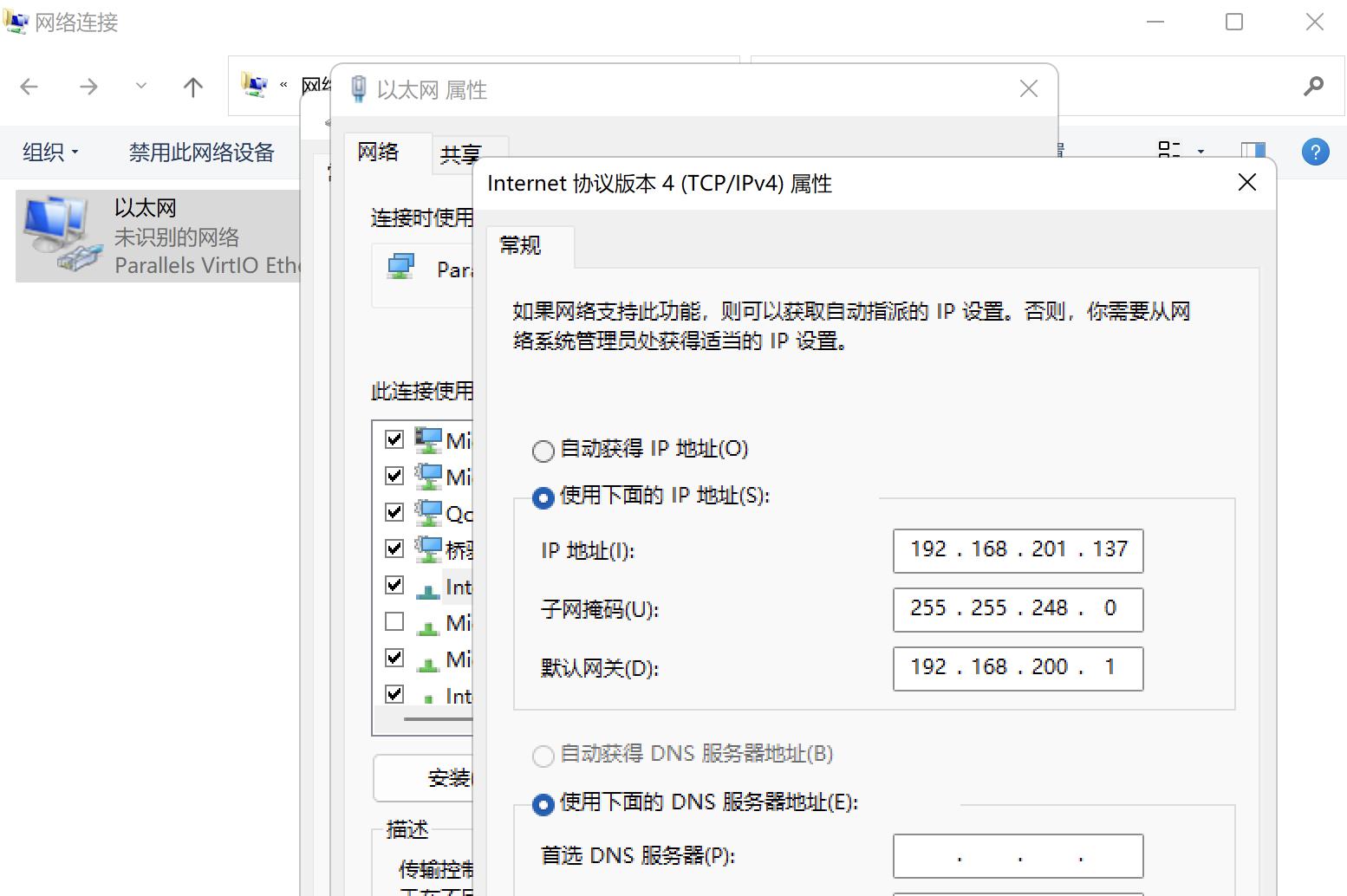The width and height of the screenshot is (1347, 896).
Task: Select the 桥 component icon in the list
Action: [427, 549]
